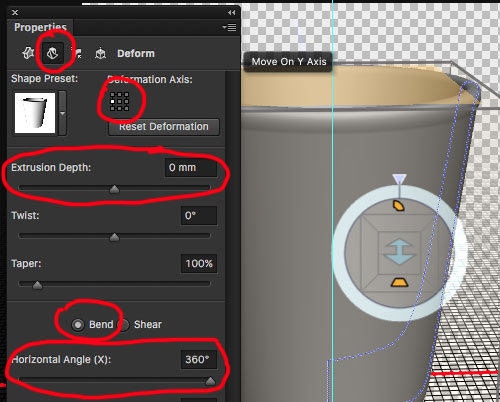Select the Cap properties icon

coord(77,53)
